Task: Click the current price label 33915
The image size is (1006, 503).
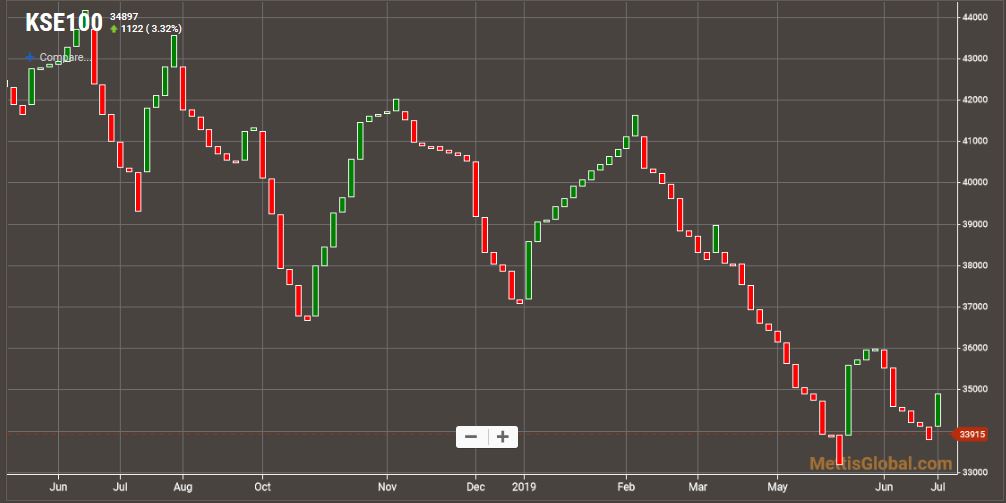Action: pyautogui.click(x=971, y=435)
